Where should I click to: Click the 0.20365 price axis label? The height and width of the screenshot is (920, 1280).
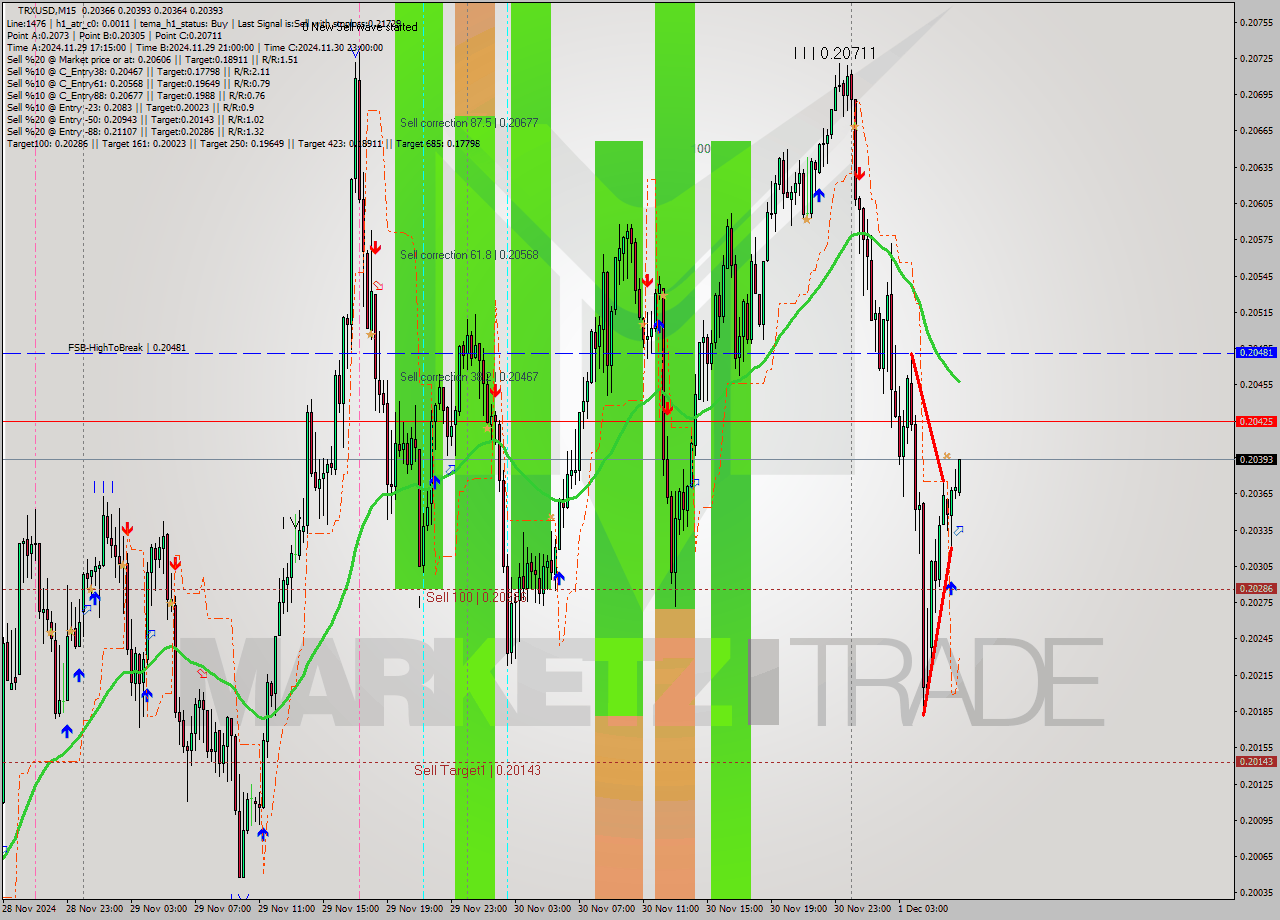click(x=1257, y=493)
